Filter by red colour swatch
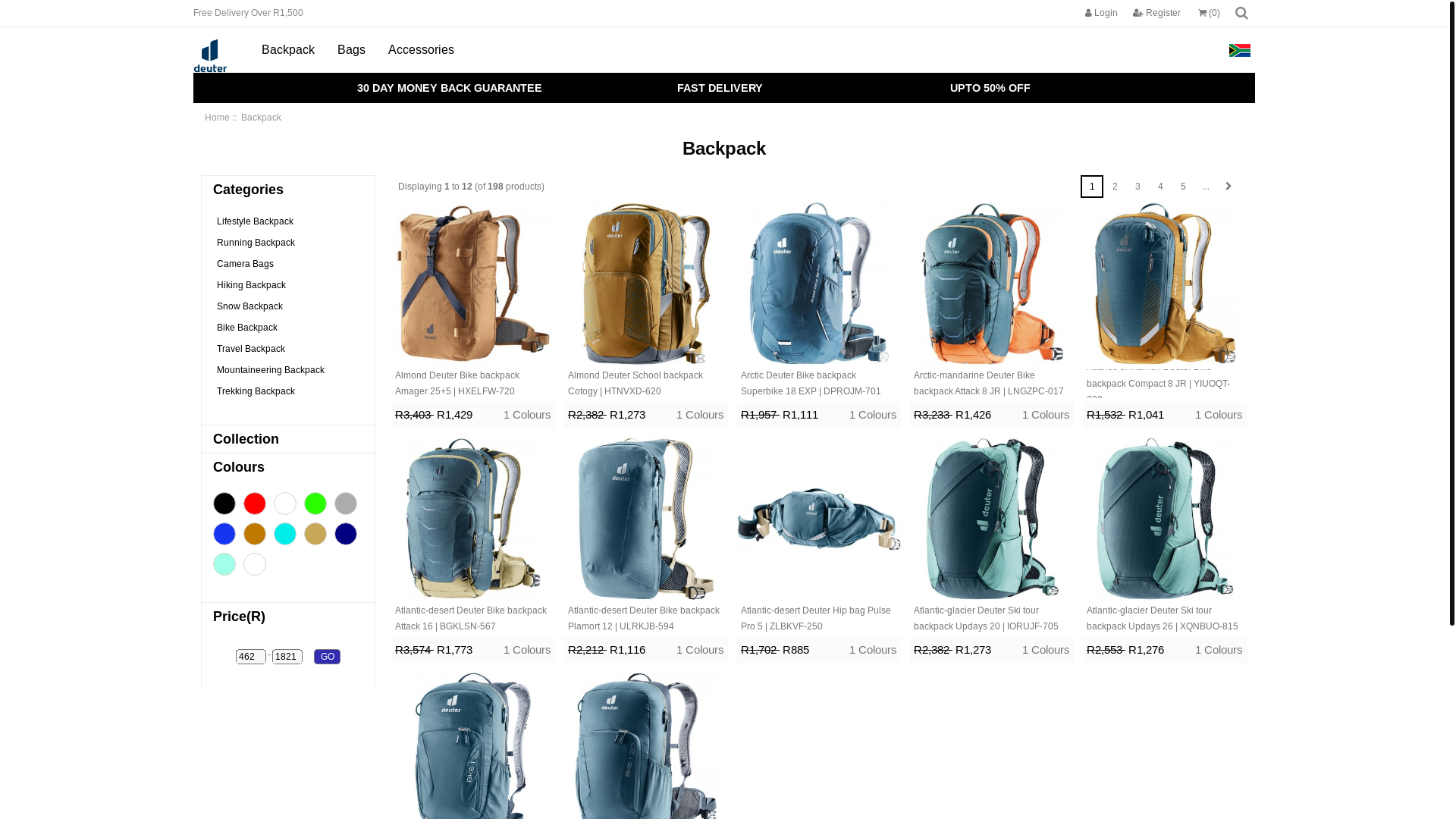 255,504
